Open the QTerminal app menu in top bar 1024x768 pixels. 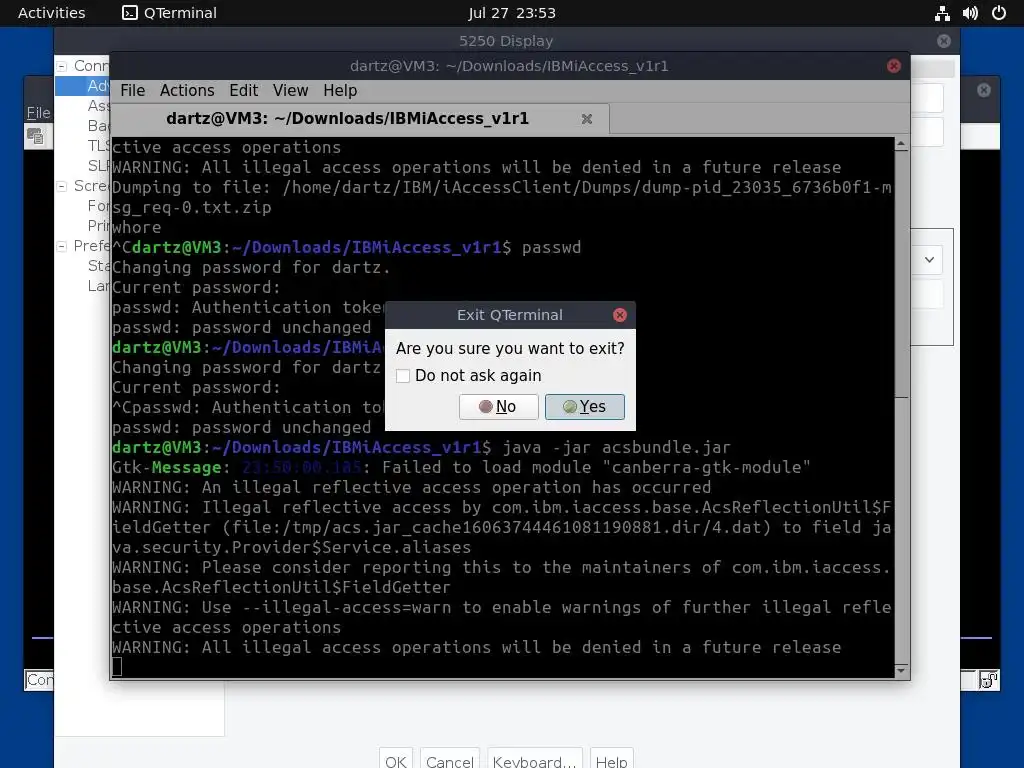click(x=170, y=13)
